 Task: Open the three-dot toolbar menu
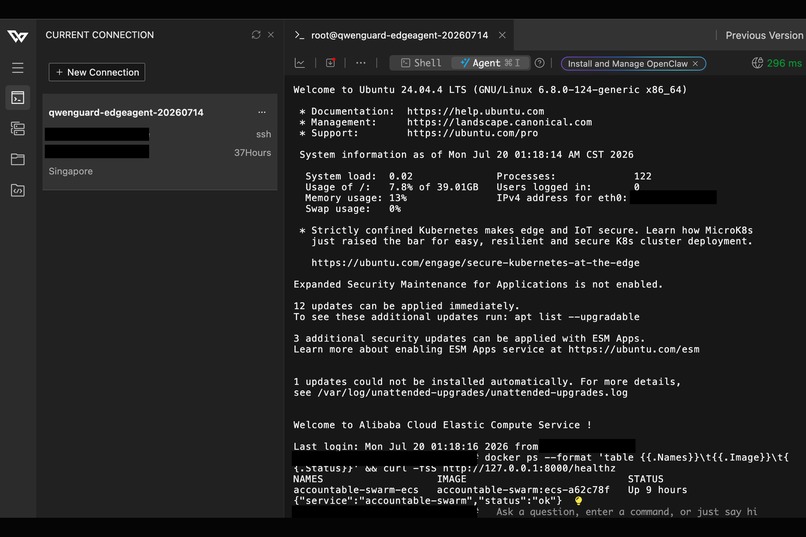point(361,63)
